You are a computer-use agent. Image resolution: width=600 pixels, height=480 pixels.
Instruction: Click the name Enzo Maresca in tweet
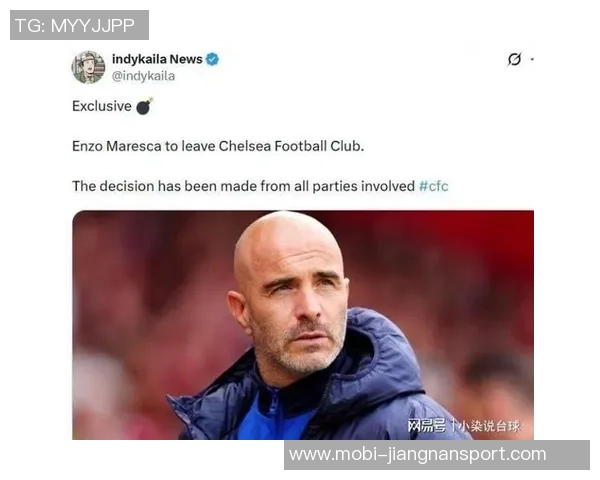pos(117,146)
